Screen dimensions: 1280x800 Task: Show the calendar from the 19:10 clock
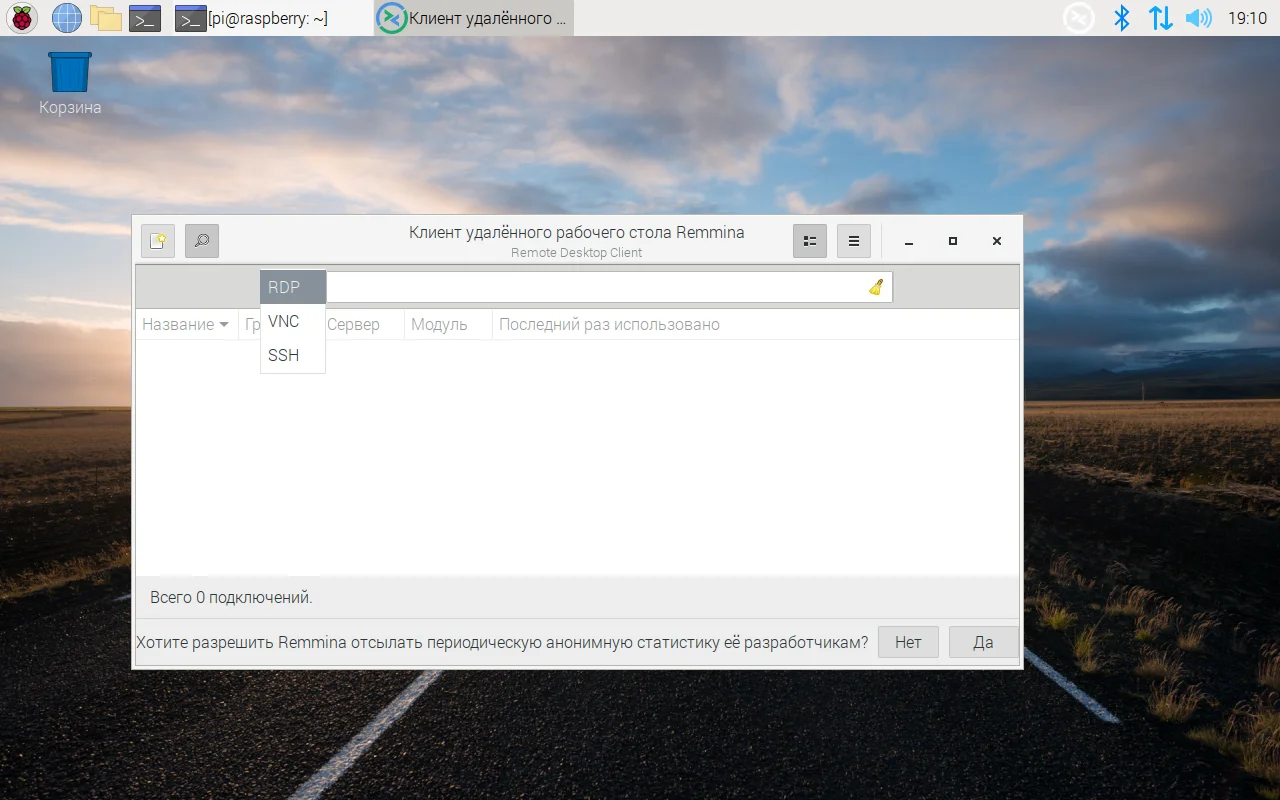[x=1246, y=18]
